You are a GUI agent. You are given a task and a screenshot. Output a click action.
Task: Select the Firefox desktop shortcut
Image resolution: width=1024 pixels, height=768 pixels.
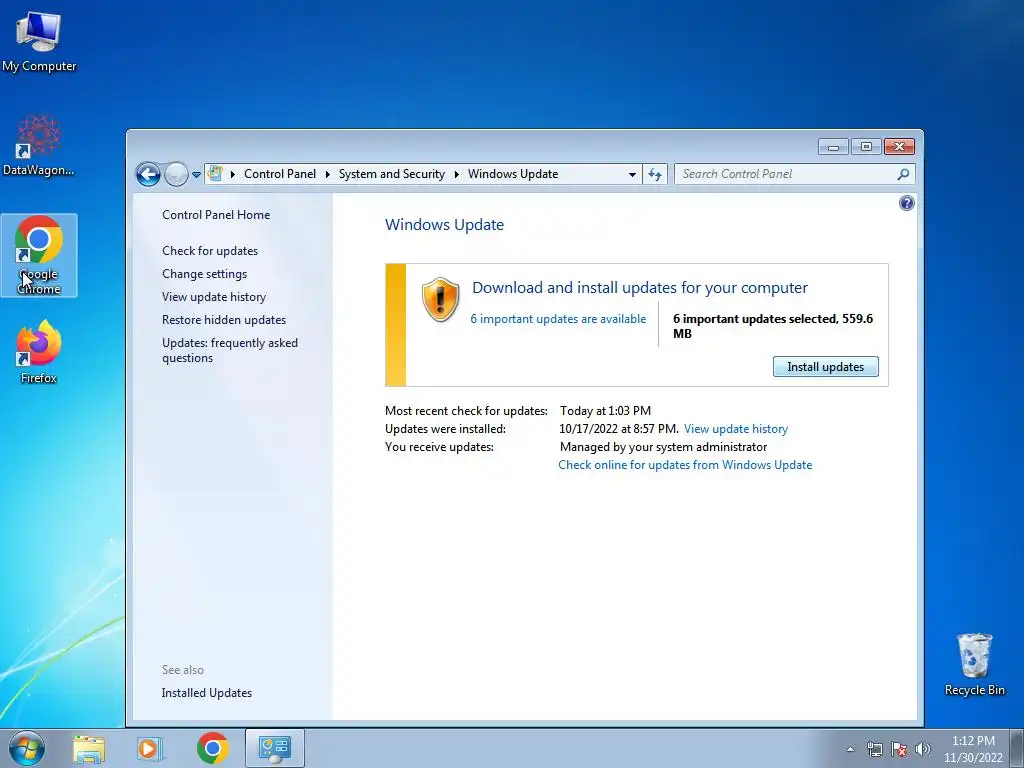(x=39, y=351)
